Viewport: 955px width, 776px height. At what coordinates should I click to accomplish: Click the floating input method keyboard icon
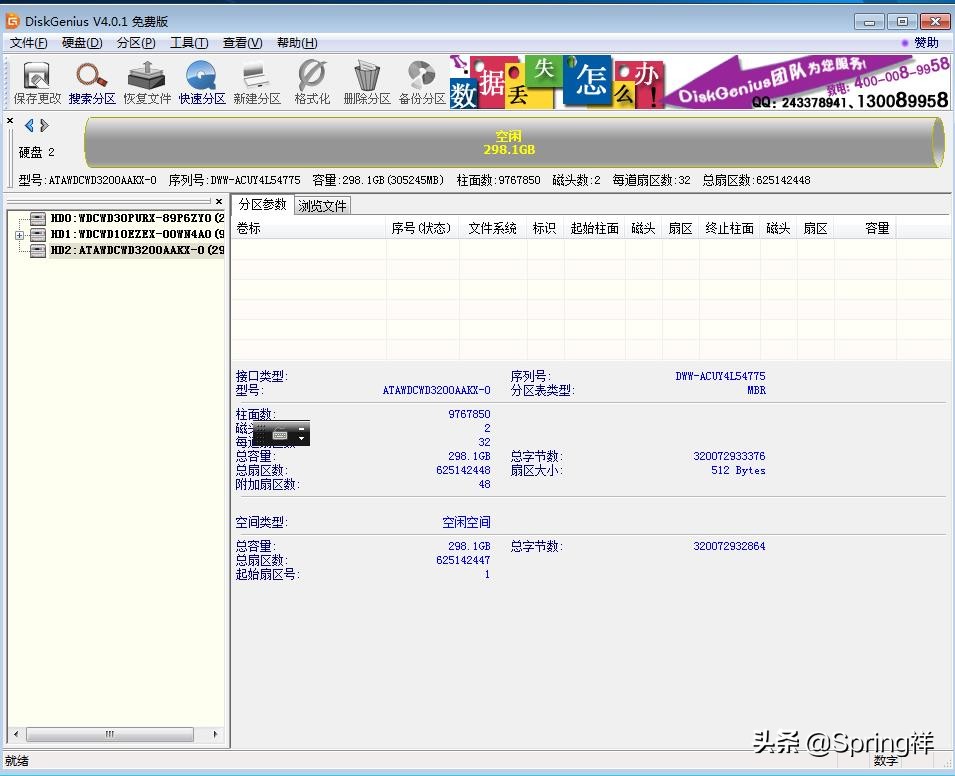coord(280,434)
